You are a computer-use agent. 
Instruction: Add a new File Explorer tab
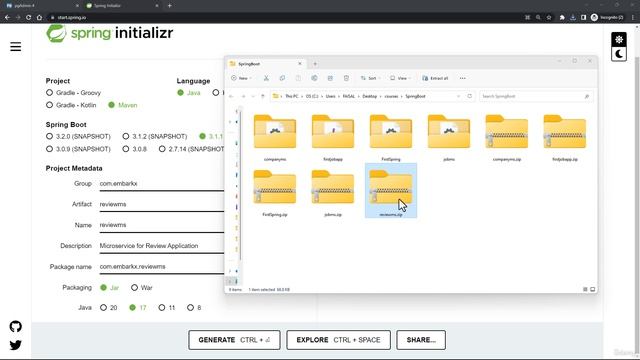tap(315, 64)
